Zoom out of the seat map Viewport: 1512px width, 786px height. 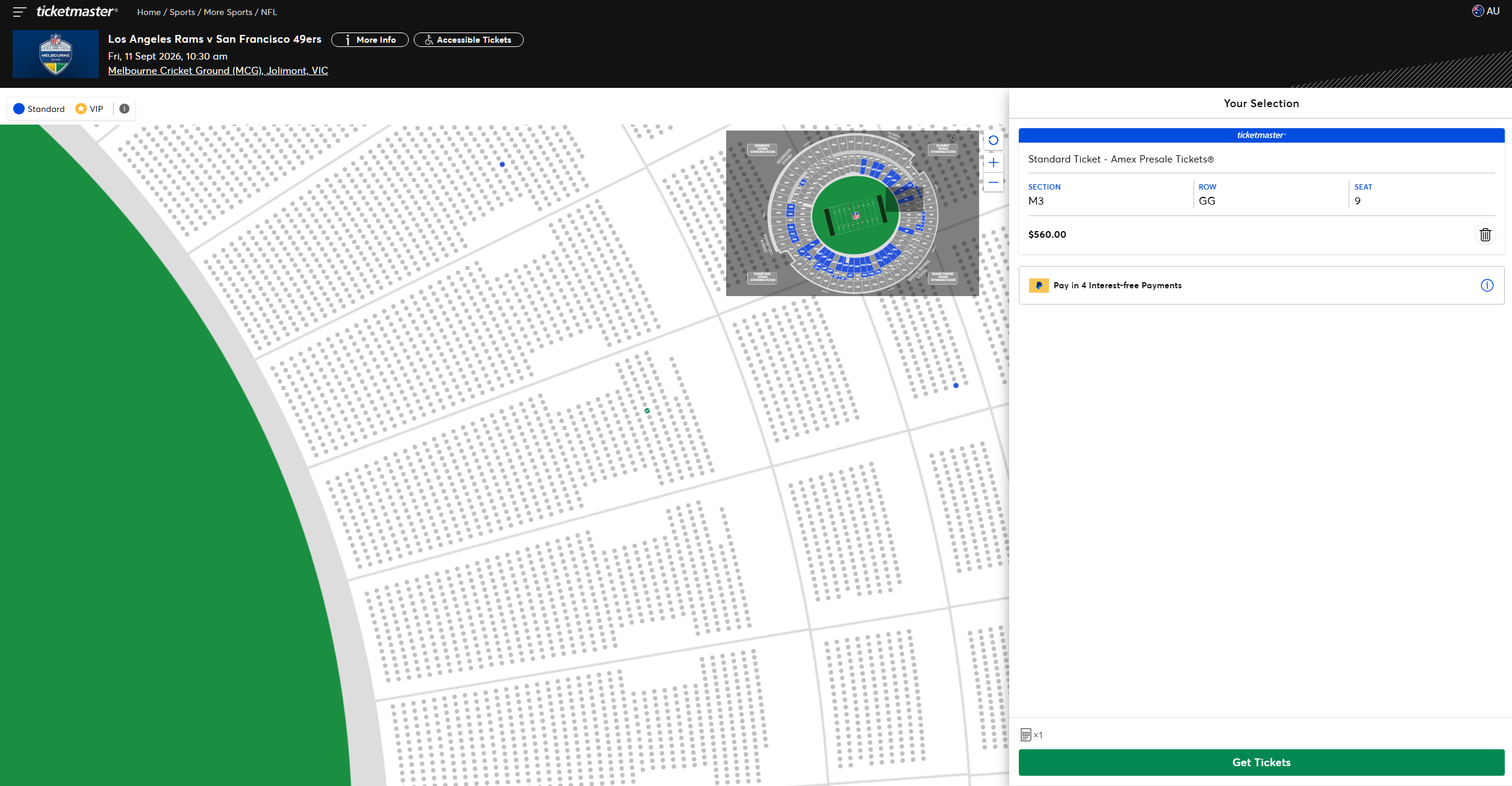click(994, 182)
